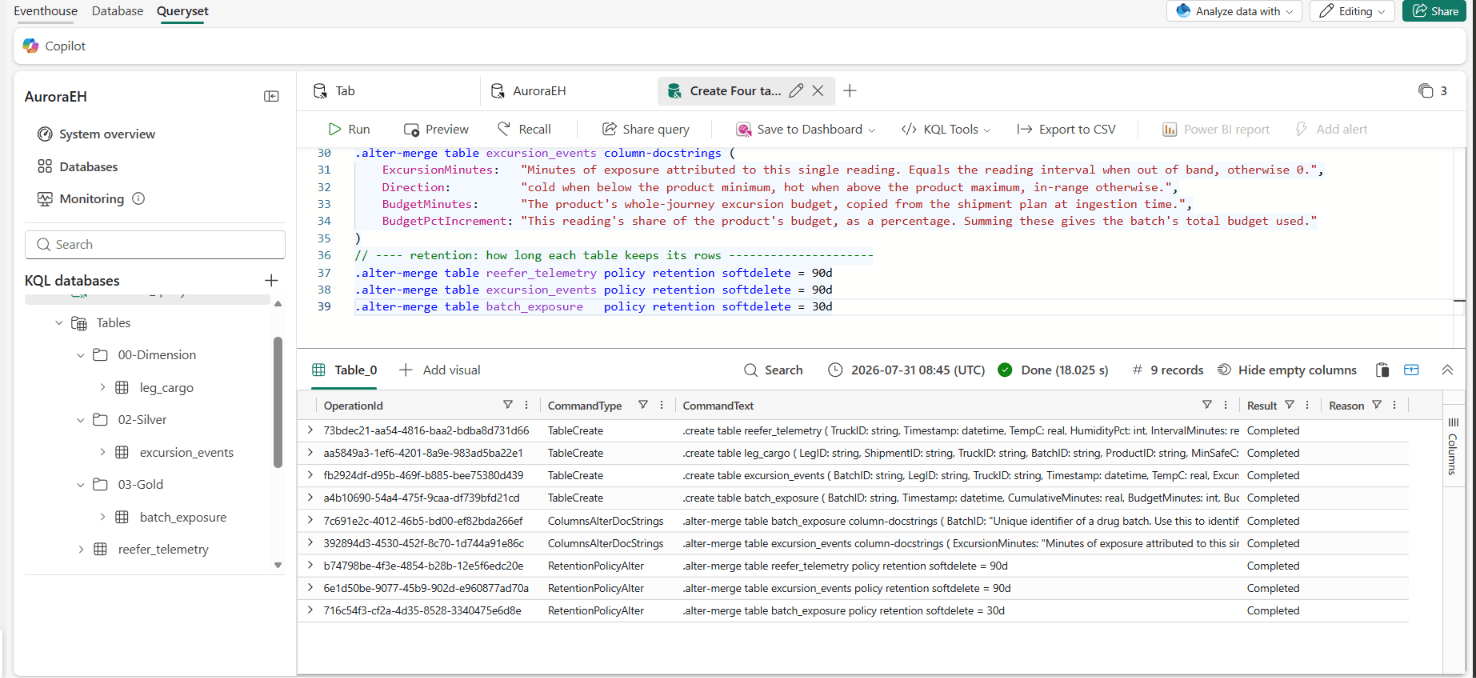
Task: Collapse the Tables tree node
Action: coord(59,323)
